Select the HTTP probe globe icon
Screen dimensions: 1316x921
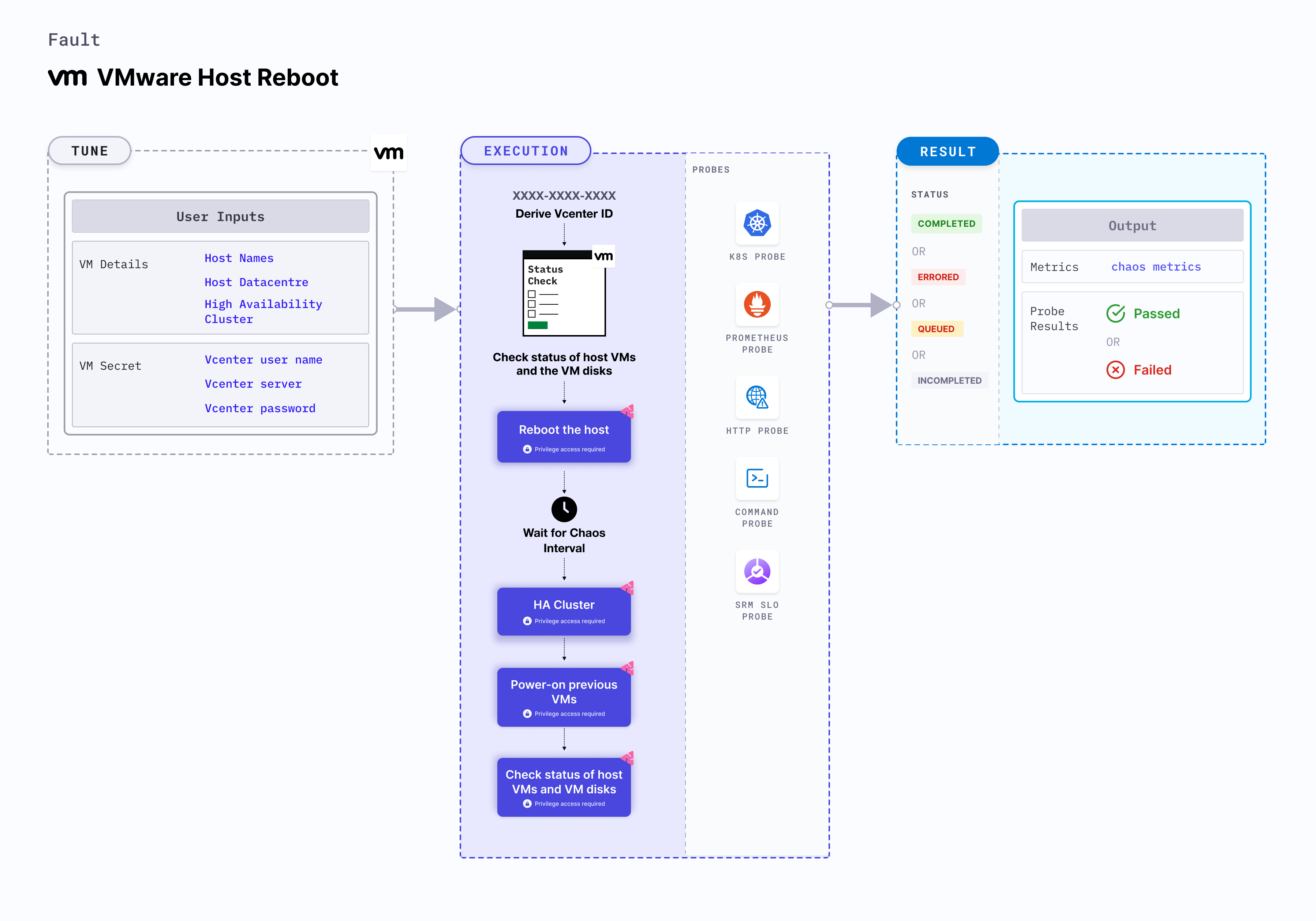point(756,396)
